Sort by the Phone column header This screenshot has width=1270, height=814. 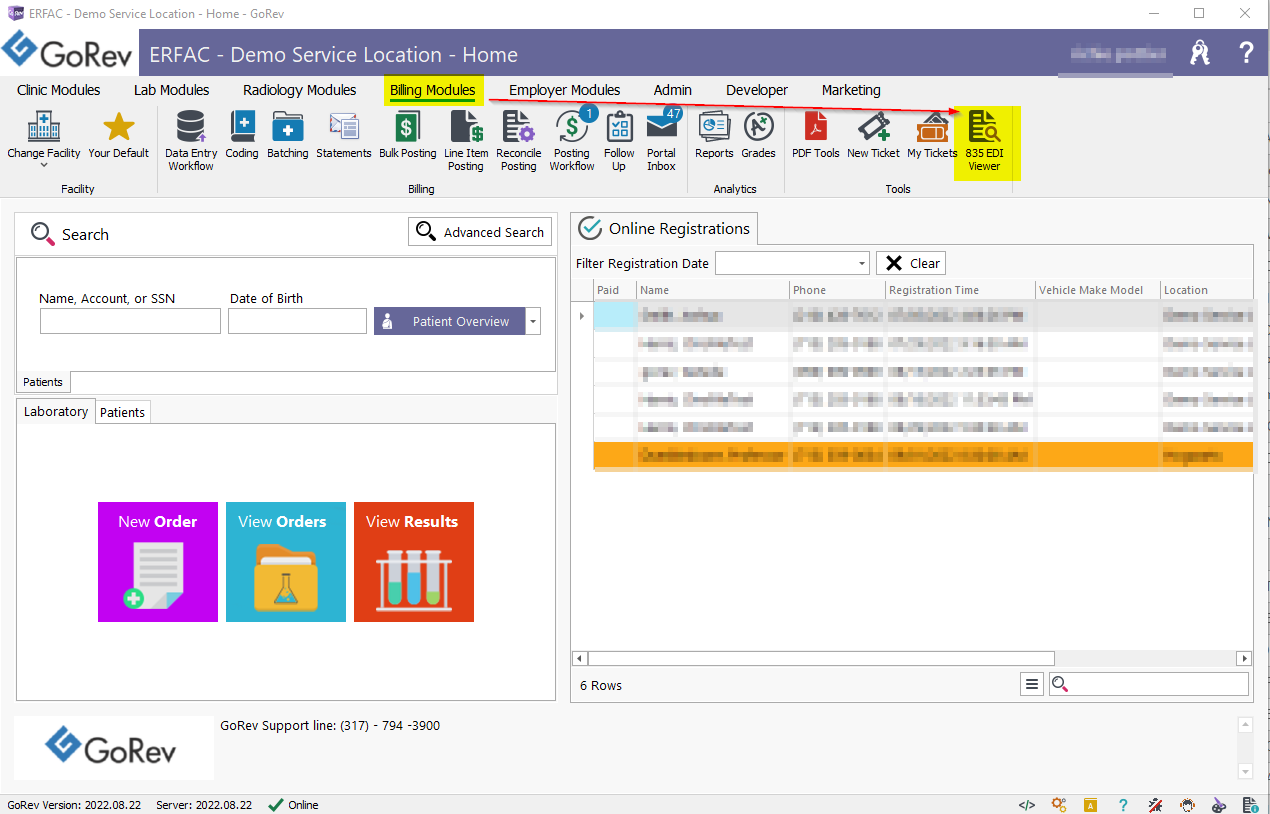pyautogui.click(x=837, y=290)
